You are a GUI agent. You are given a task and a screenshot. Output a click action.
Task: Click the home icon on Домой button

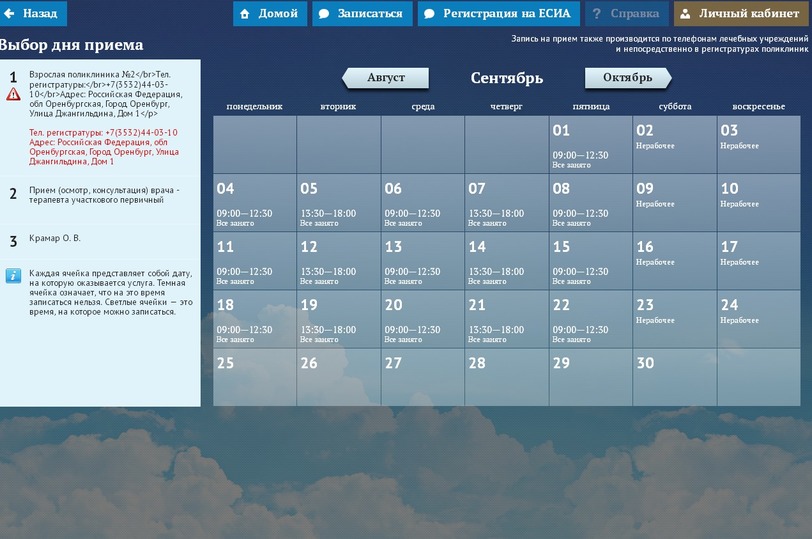point(245,14)
